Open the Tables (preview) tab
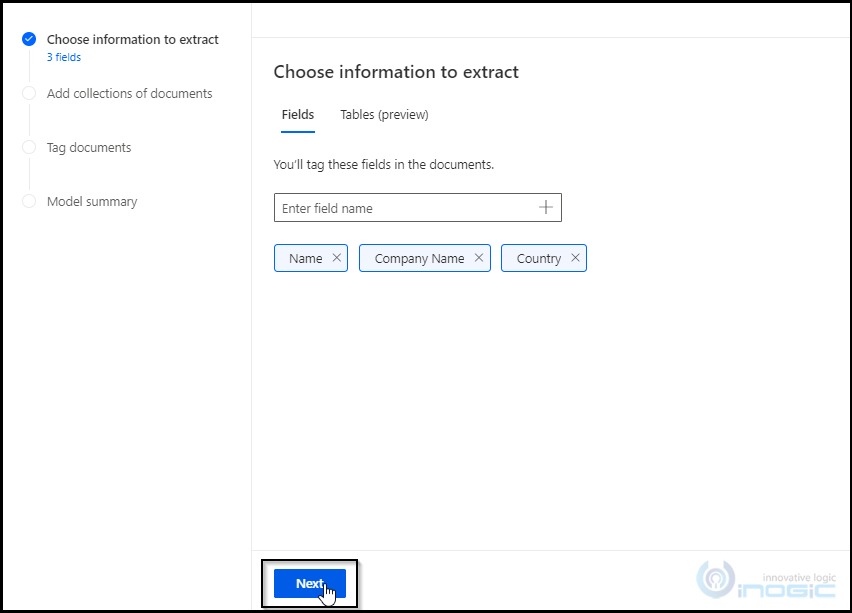This screenshot has width=852, height=613. [x=384, y=115]
